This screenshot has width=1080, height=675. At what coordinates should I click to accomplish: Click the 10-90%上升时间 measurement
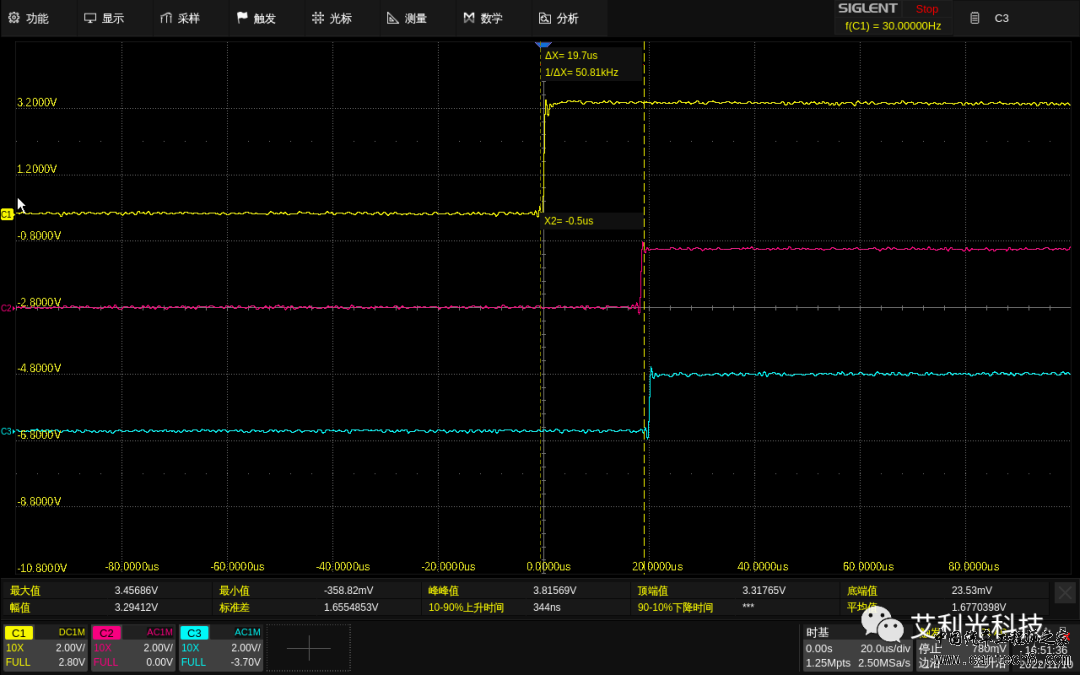click(x=466, y=607)
